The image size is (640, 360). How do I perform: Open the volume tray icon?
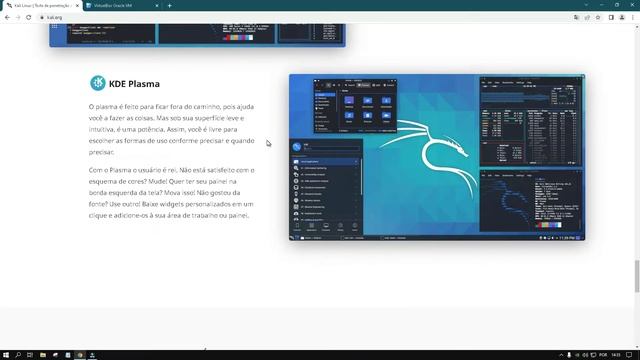[585, 355]
